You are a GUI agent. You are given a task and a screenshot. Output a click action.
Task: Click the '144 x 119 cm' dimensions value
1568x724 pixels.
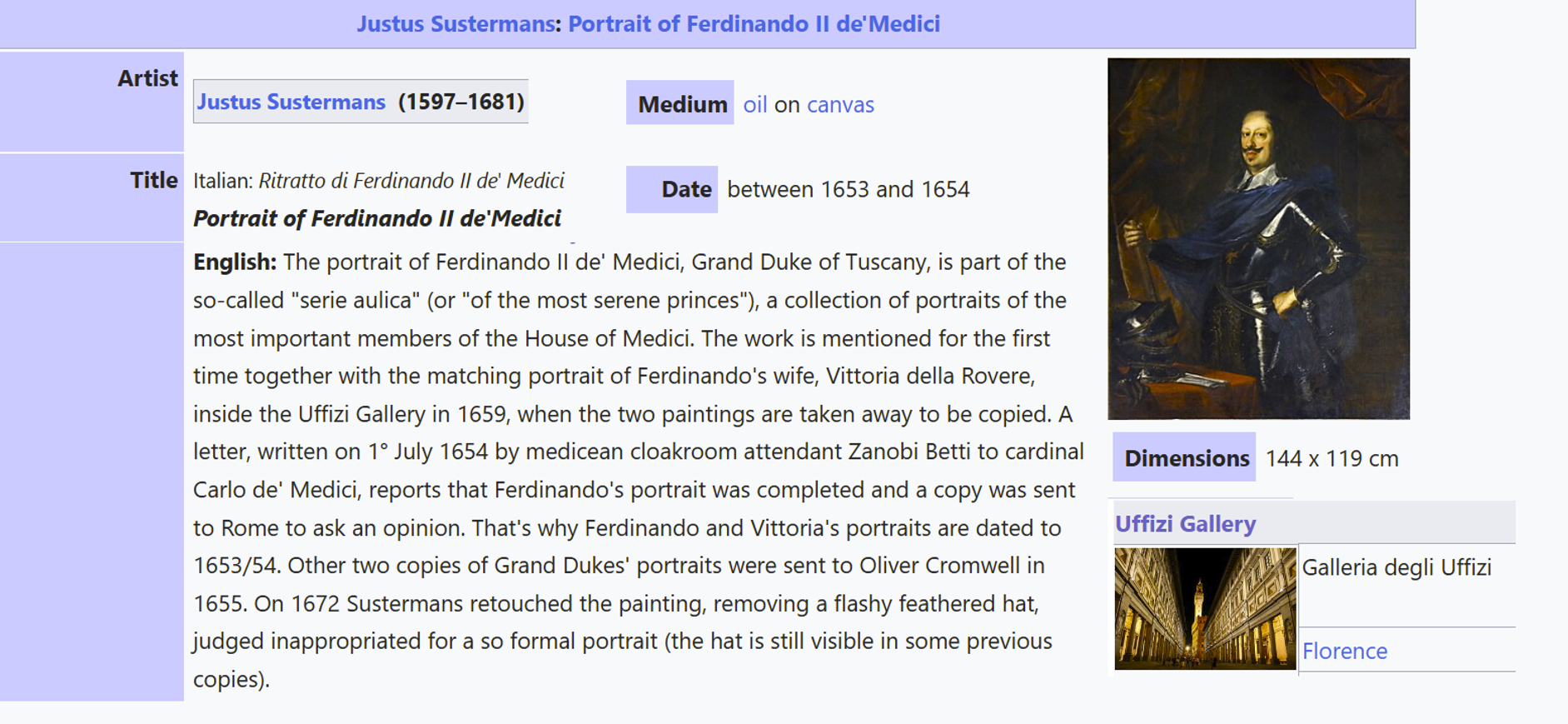point(1332,458)
